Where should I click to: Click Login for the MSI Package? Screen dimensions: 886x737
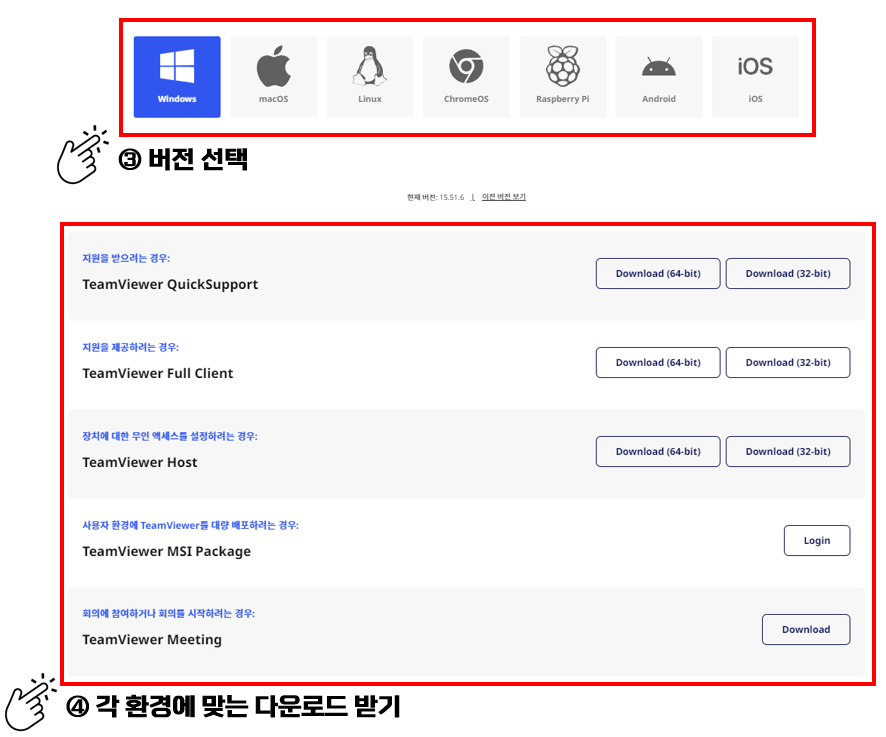(x=816, y=540)
